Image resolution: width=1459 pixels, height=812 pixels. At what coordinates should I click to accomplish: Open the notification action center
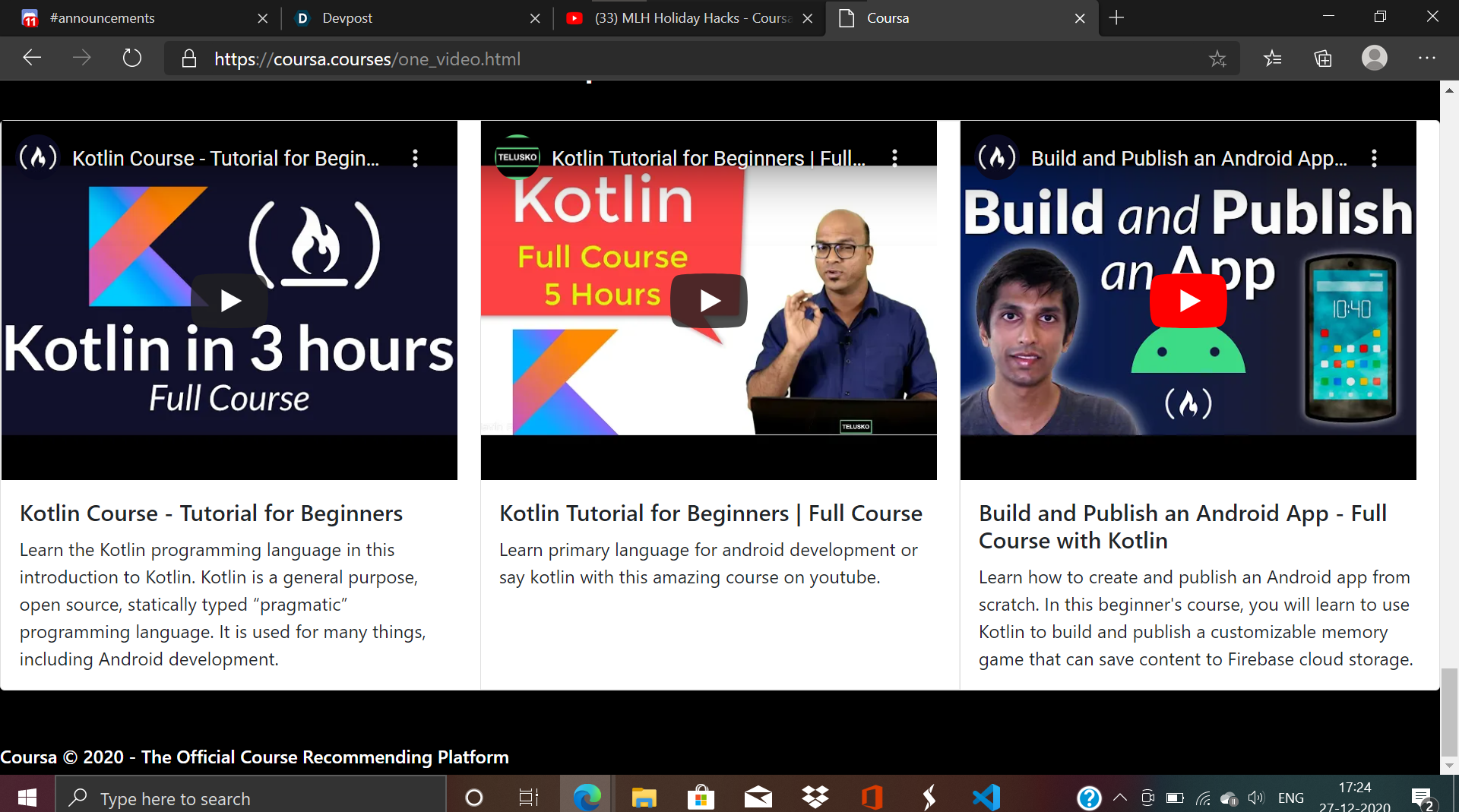[1423, 798]
